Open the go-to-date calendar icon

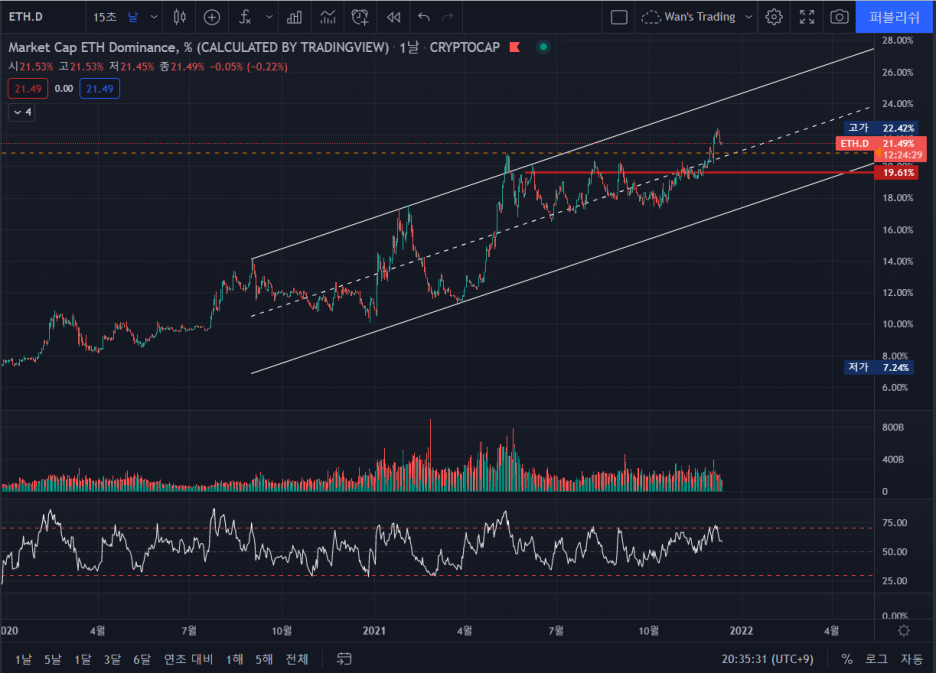[344, 659]
